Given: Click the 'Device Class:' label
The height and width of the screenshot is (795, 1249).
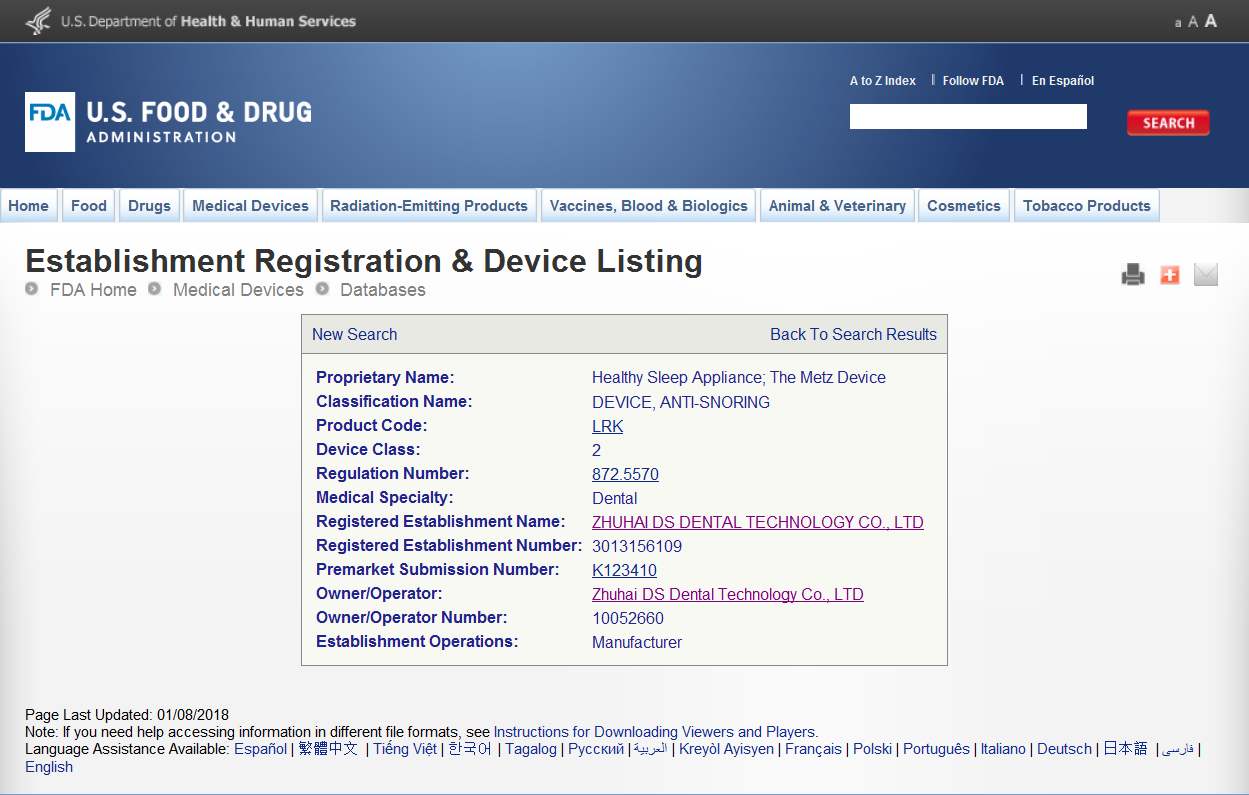Looking at the screenshot, I should [x=368, y=450].
